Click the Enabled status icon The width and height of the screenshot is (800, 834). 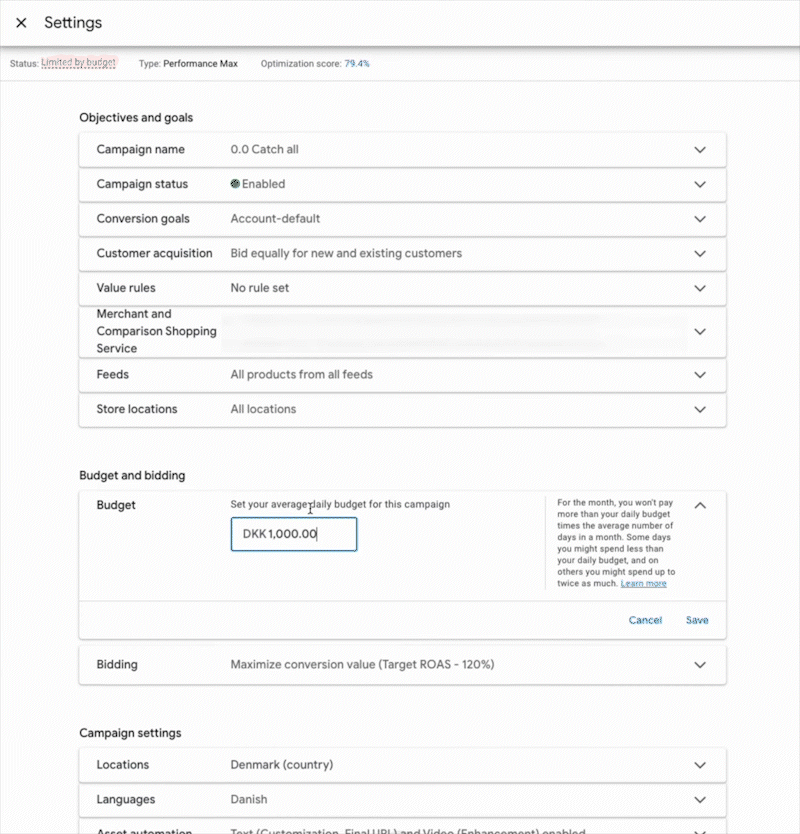tap(236, 184)
